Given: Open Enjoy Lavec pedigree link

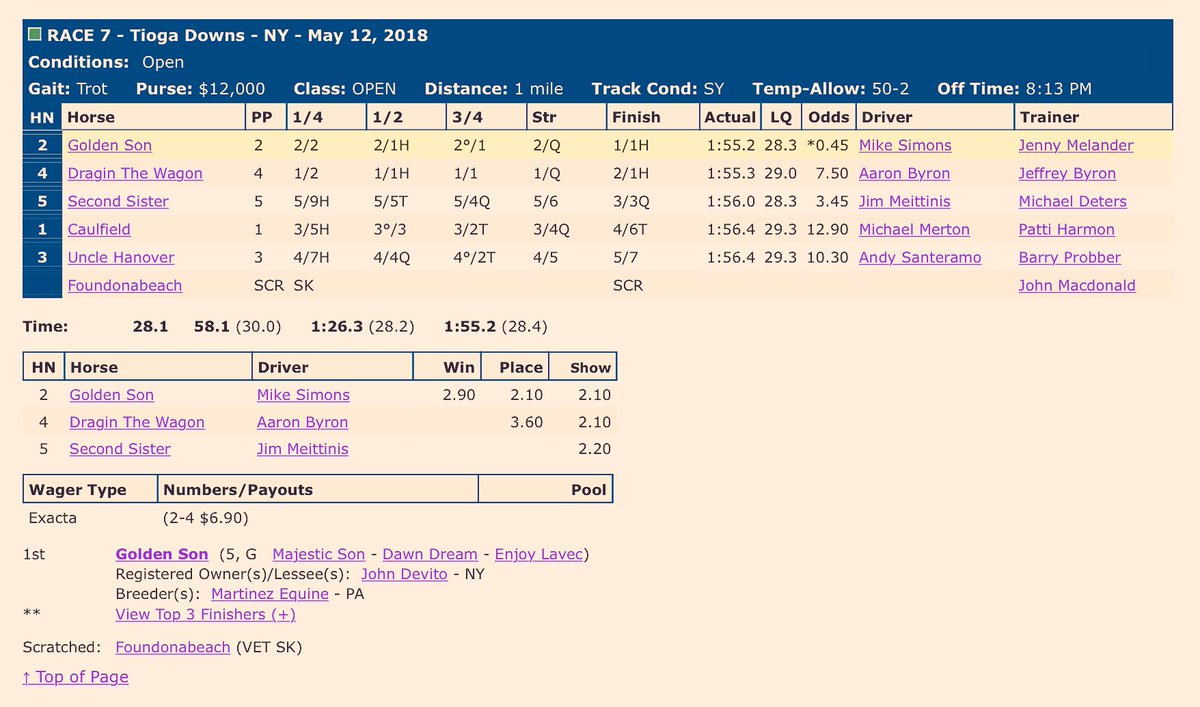Looking at the screenshot, I should (539, 553).
